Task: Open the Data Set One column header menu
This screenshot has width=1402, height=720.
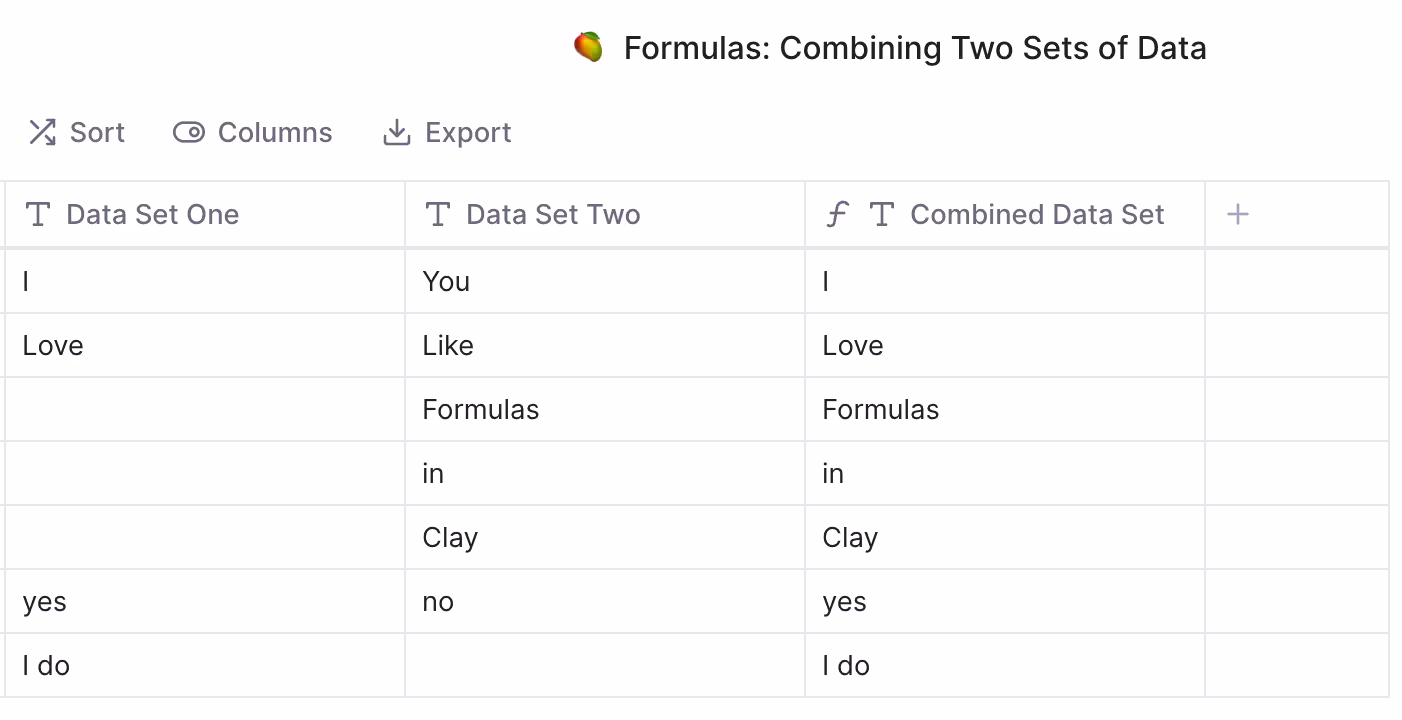Action: [x=205, y=214]
